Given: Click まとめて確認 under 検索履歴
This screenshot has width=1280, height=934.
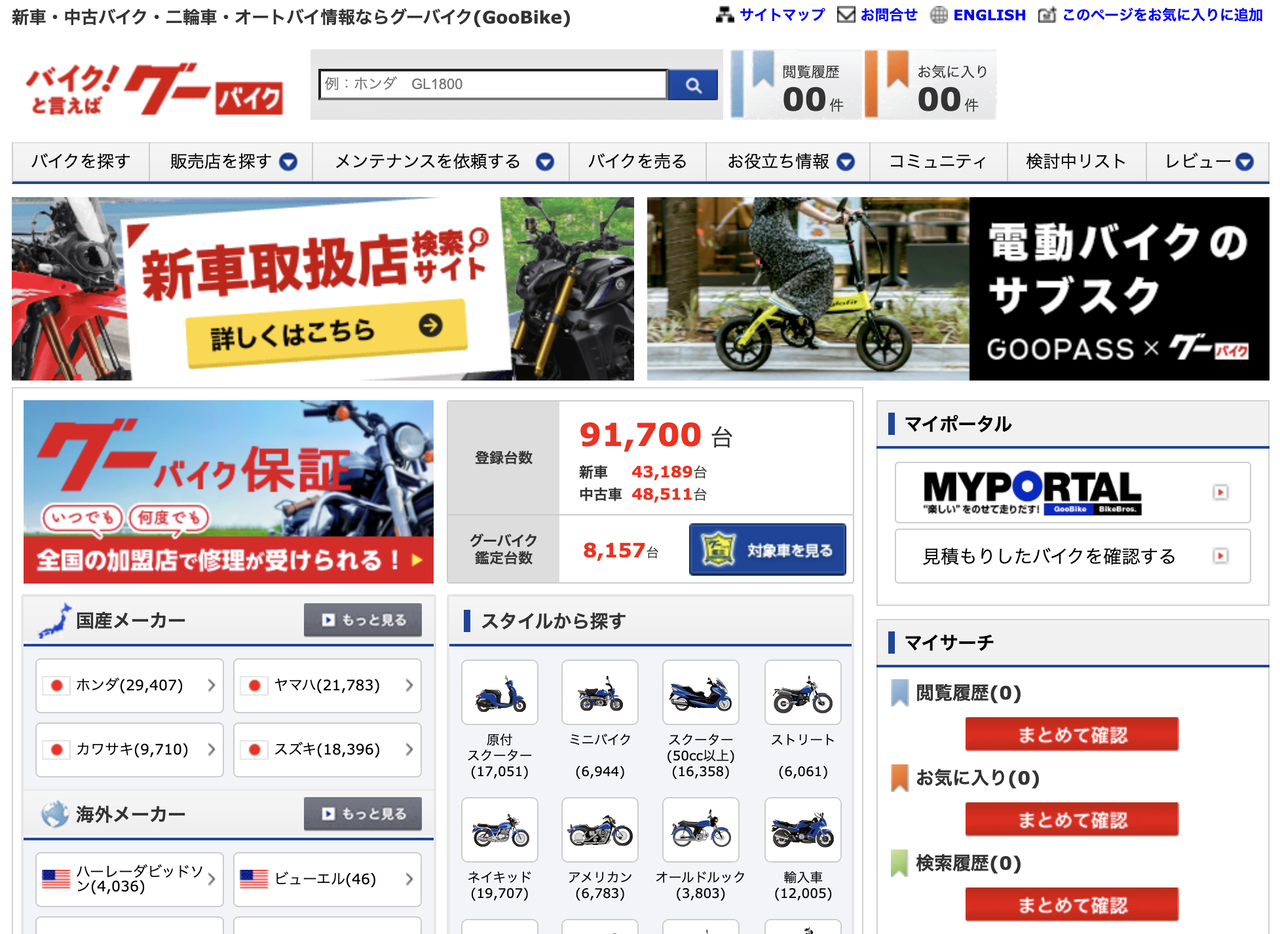Looking at the screenshot, I should point(1072,905).
